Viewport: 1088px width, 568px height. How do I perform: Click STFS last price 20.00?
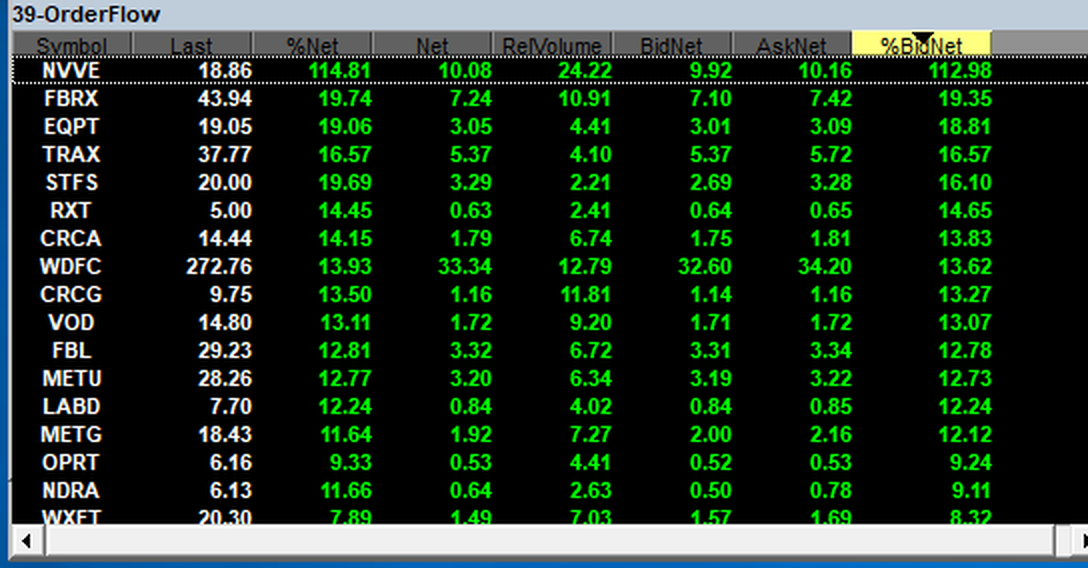point(225,182)
